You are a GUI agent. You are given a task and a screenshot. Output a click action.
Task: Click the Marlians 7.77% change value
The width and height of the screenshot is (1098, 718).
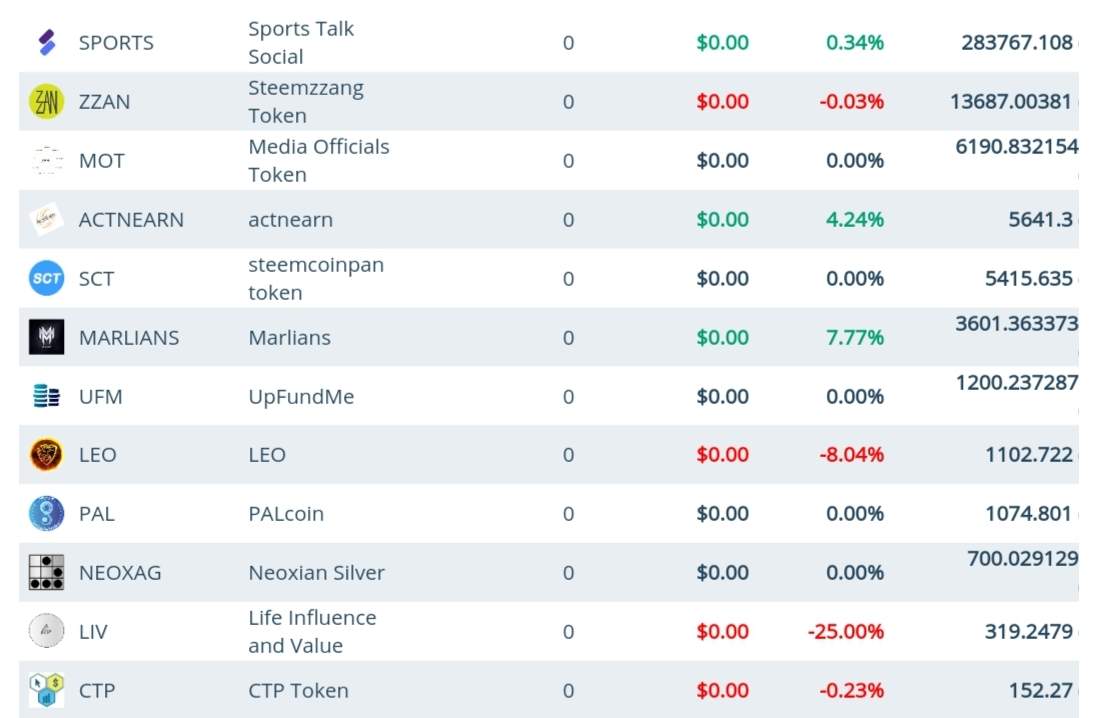point(855,338)
